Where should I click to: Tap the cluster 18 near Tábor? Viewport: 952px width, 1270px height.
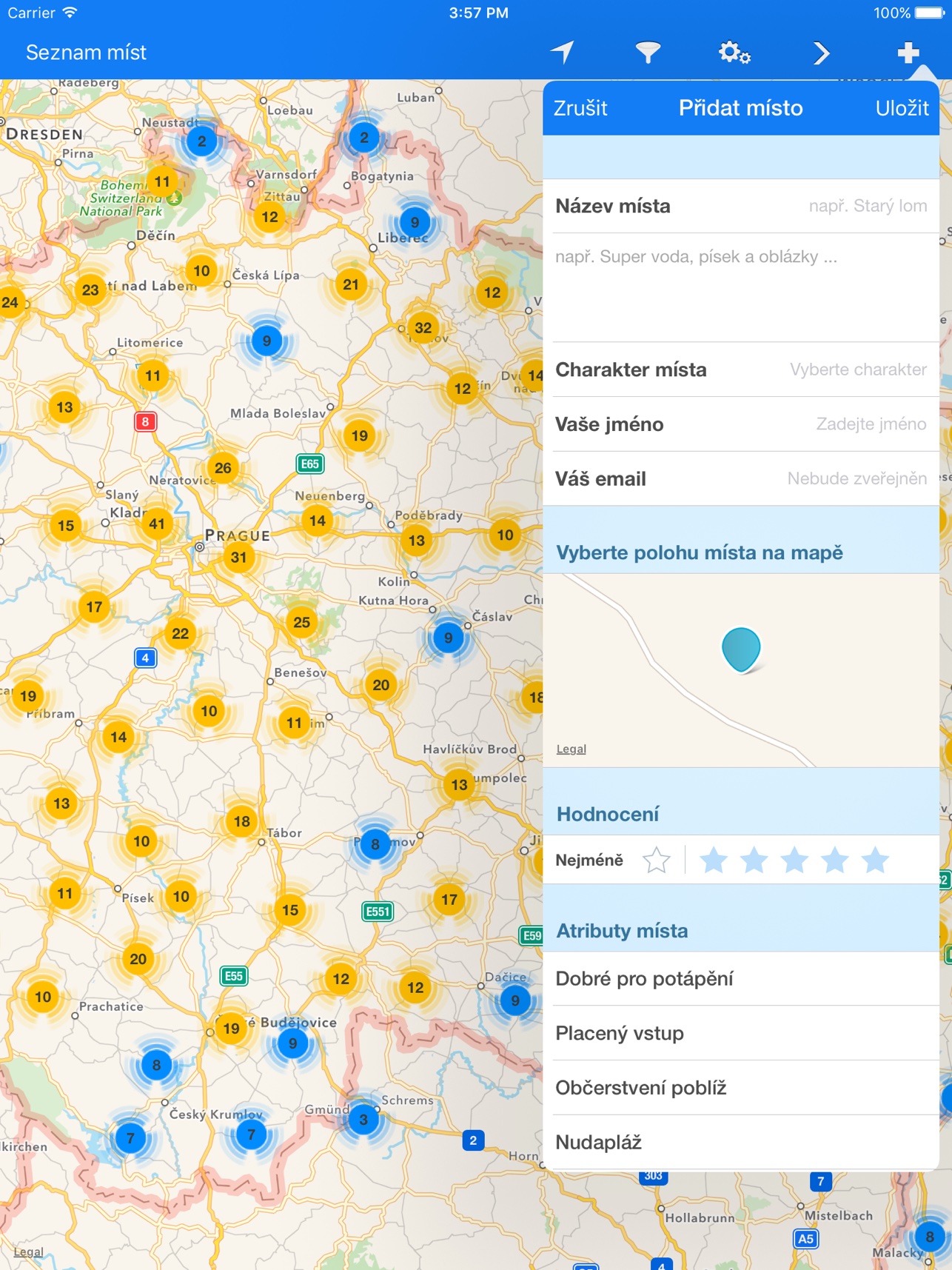coord(242,821)
